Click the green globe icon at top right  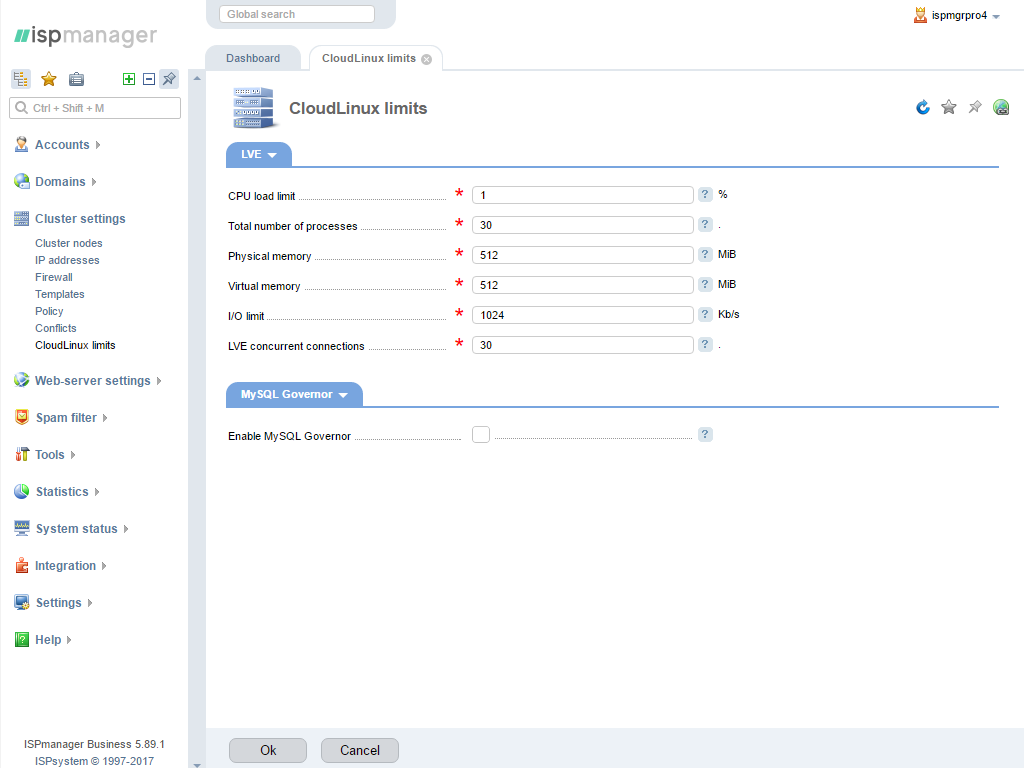point(1001,107)
